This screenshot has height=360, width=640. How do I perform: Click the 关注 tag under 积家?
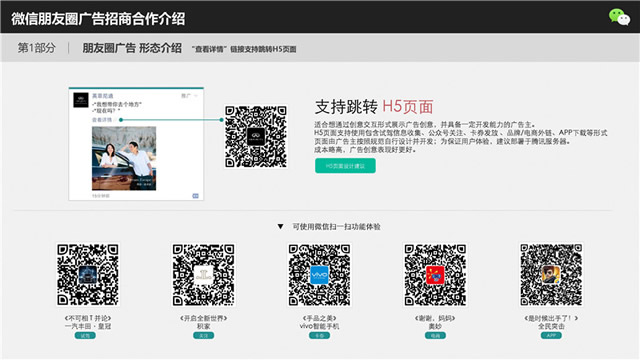(x=204, y=336)
